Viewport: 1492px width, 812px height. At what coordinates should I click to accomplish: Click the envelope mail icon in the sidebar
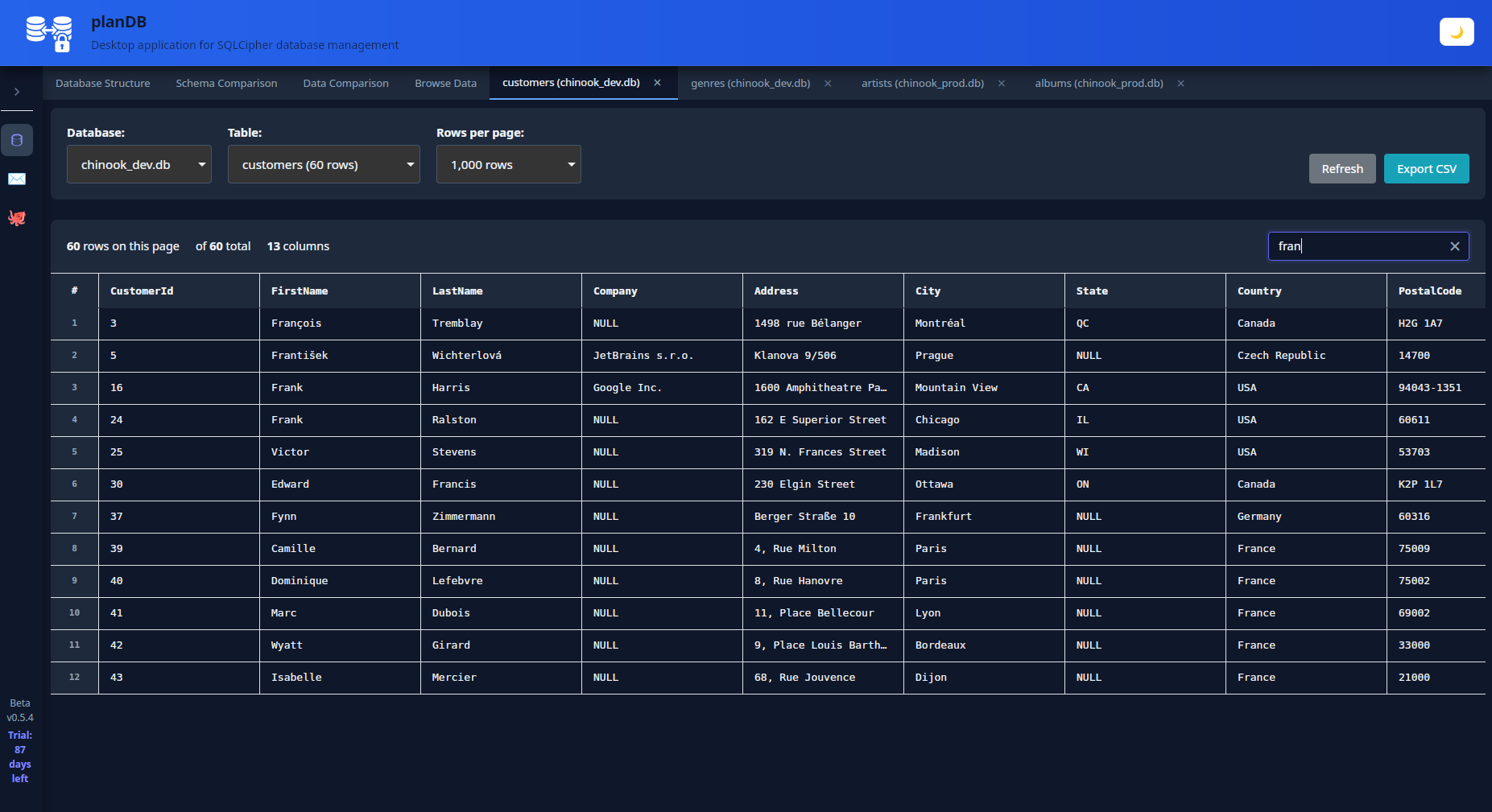17,179
